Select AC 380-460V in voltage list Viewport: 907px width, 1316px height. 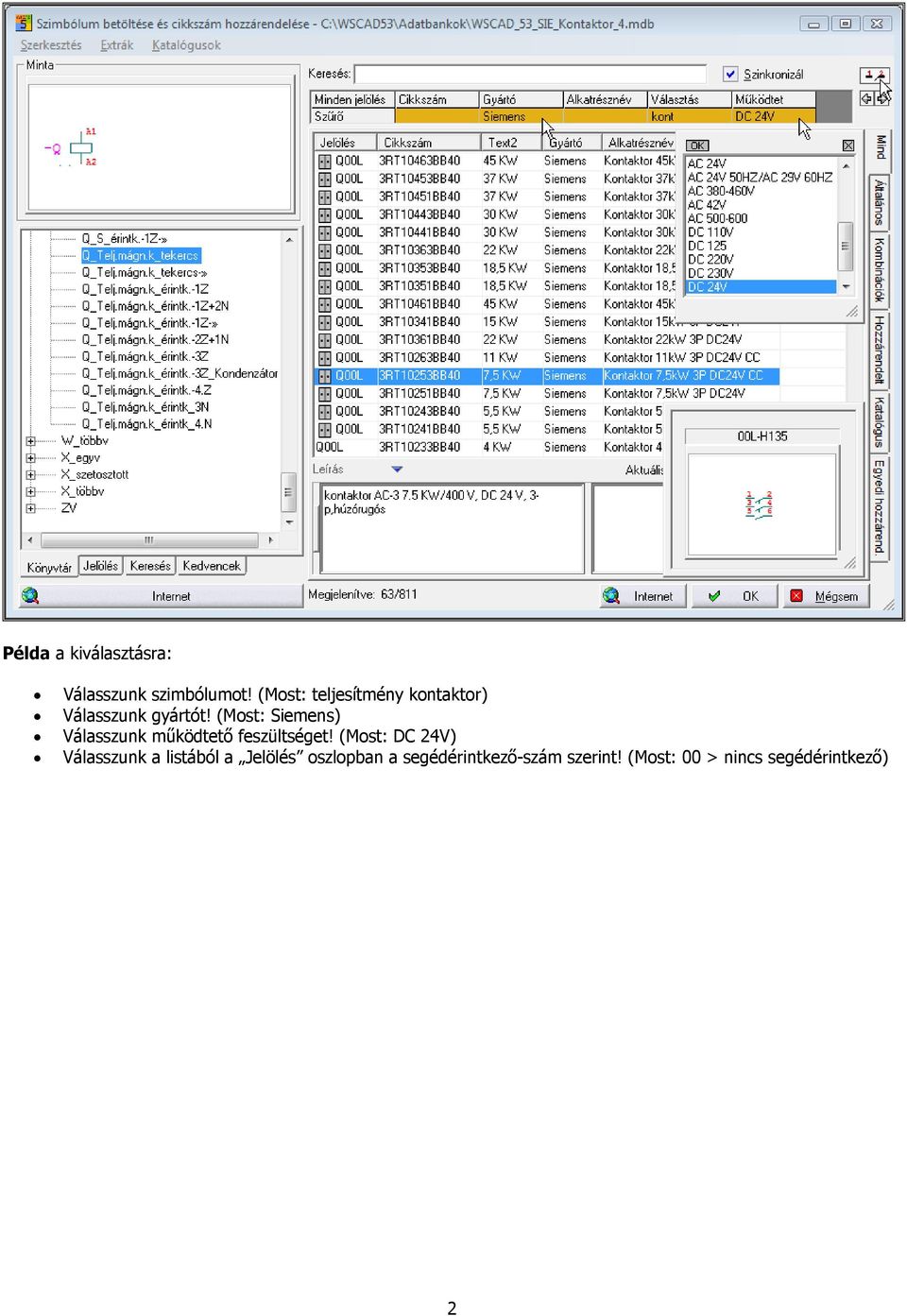(721, 191)
